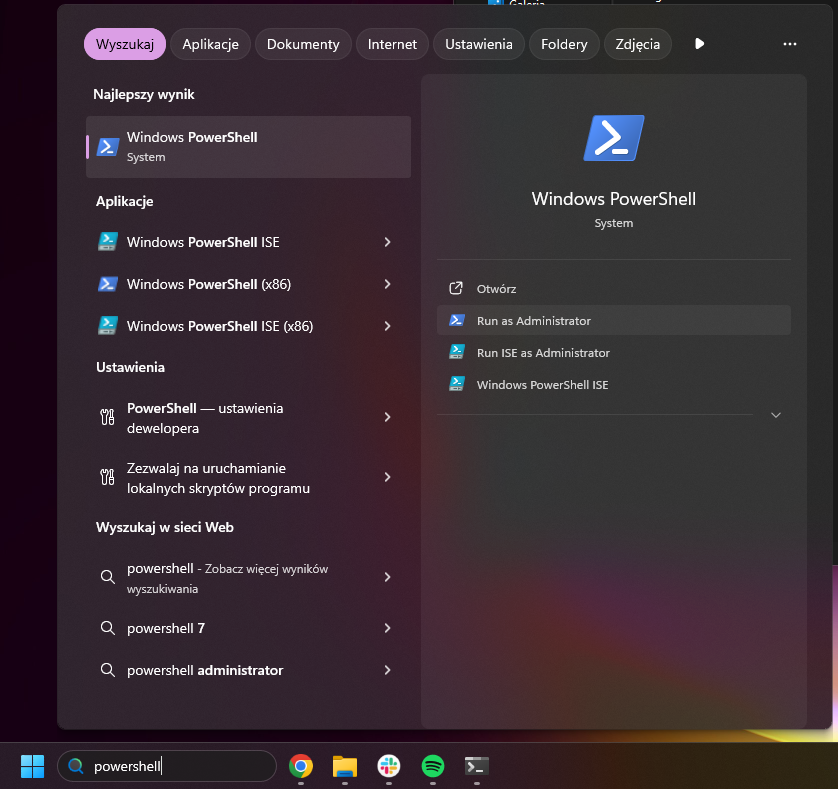Click Otwórz to open PowerShell

coord(614,289)
